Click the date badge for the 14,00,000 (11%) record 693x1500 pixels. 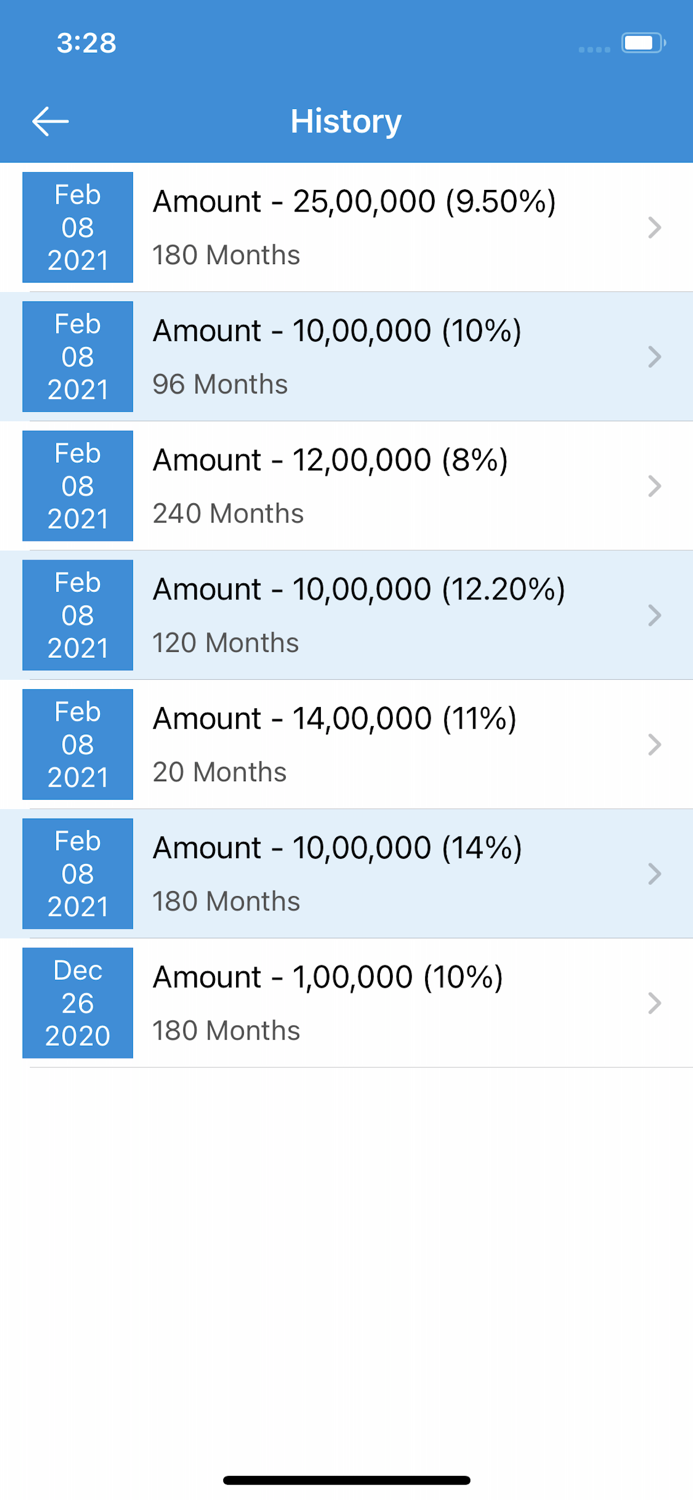[x=77, y=744]
